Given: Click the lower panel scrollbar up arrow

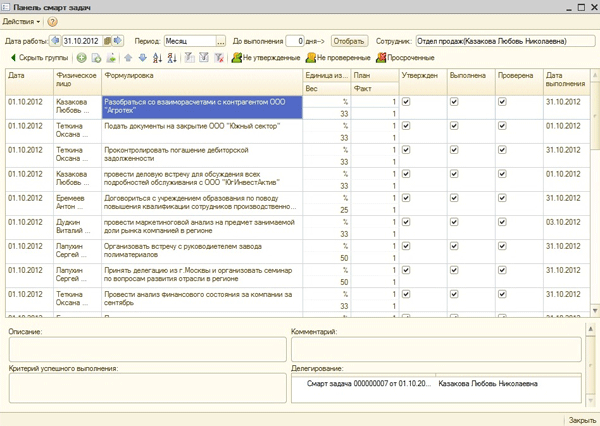Looking at the screenshot, I should 590,329.
